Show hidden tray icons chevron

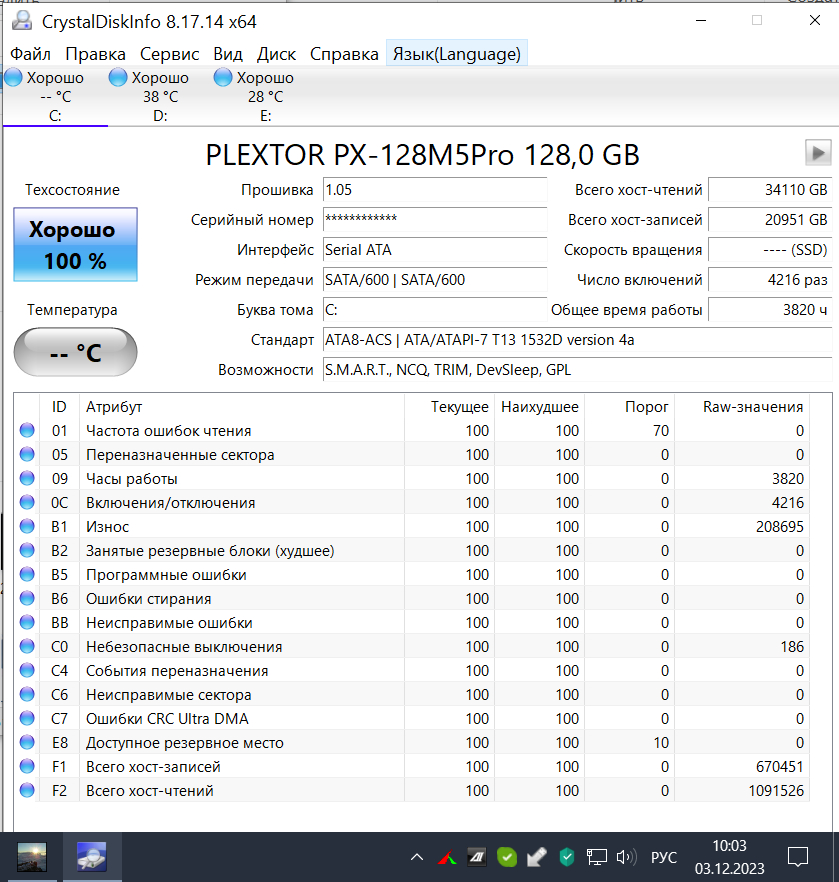click(417, 857)
